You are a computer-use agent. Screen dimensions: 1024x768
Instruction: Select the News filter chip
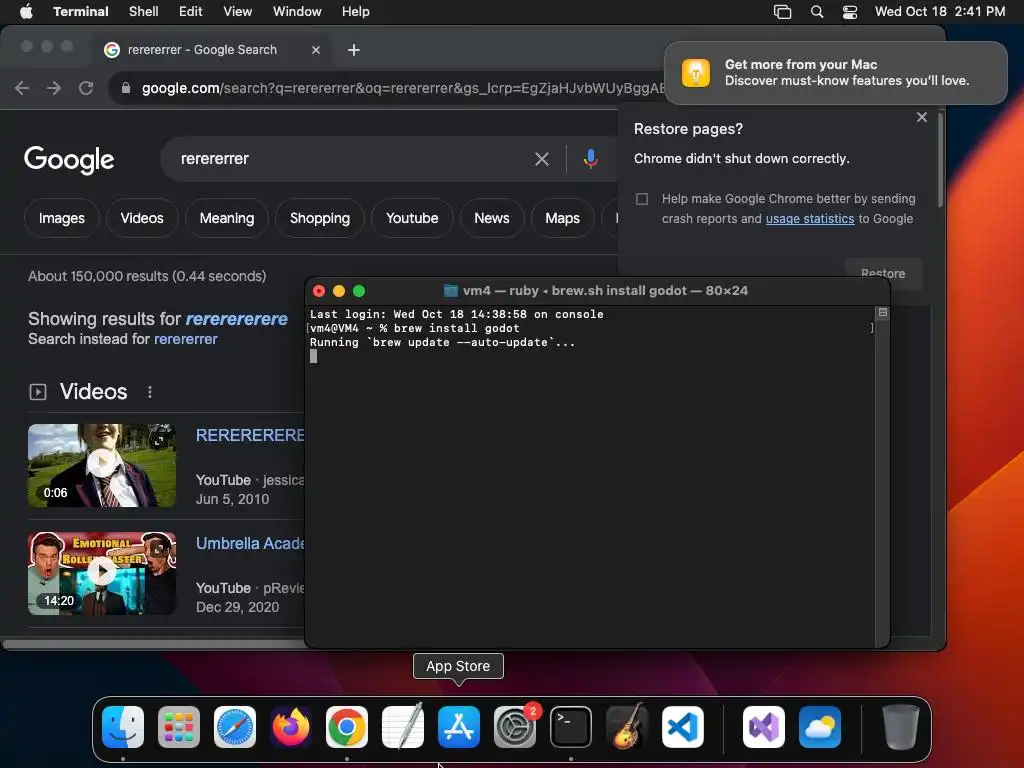(492, 218)
